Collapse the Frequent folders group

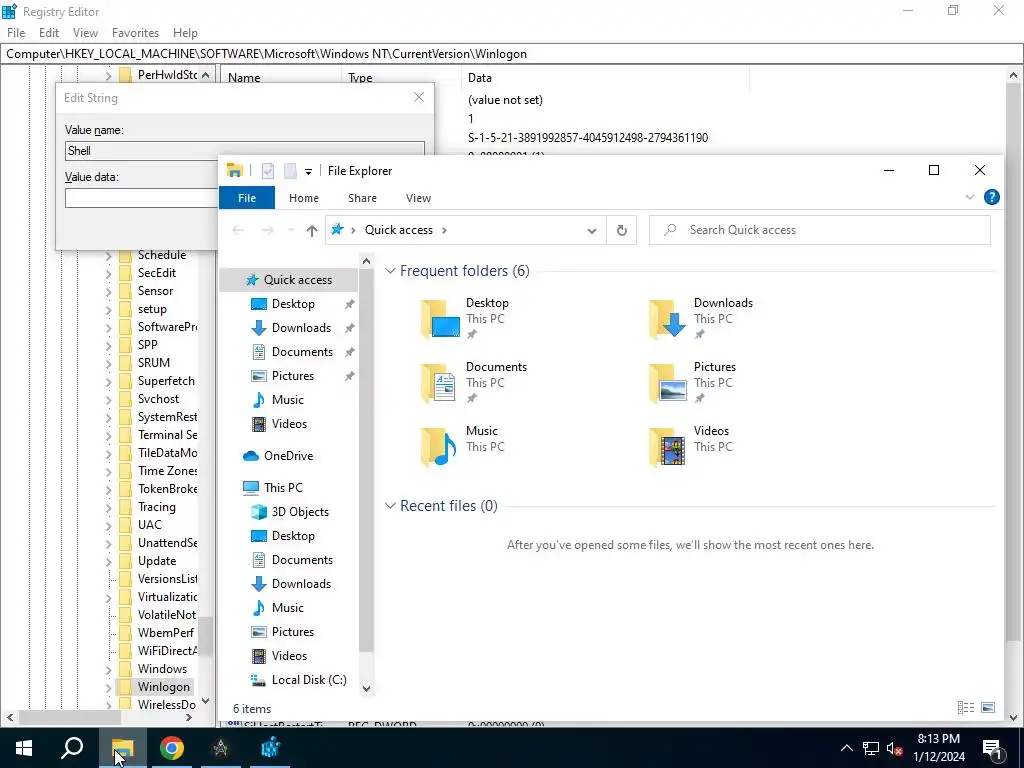[390, 270]
